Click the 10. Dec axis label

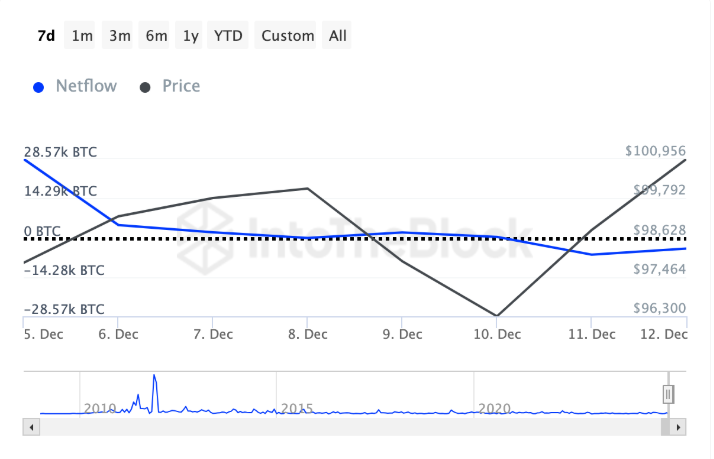(x=497, y=334)
